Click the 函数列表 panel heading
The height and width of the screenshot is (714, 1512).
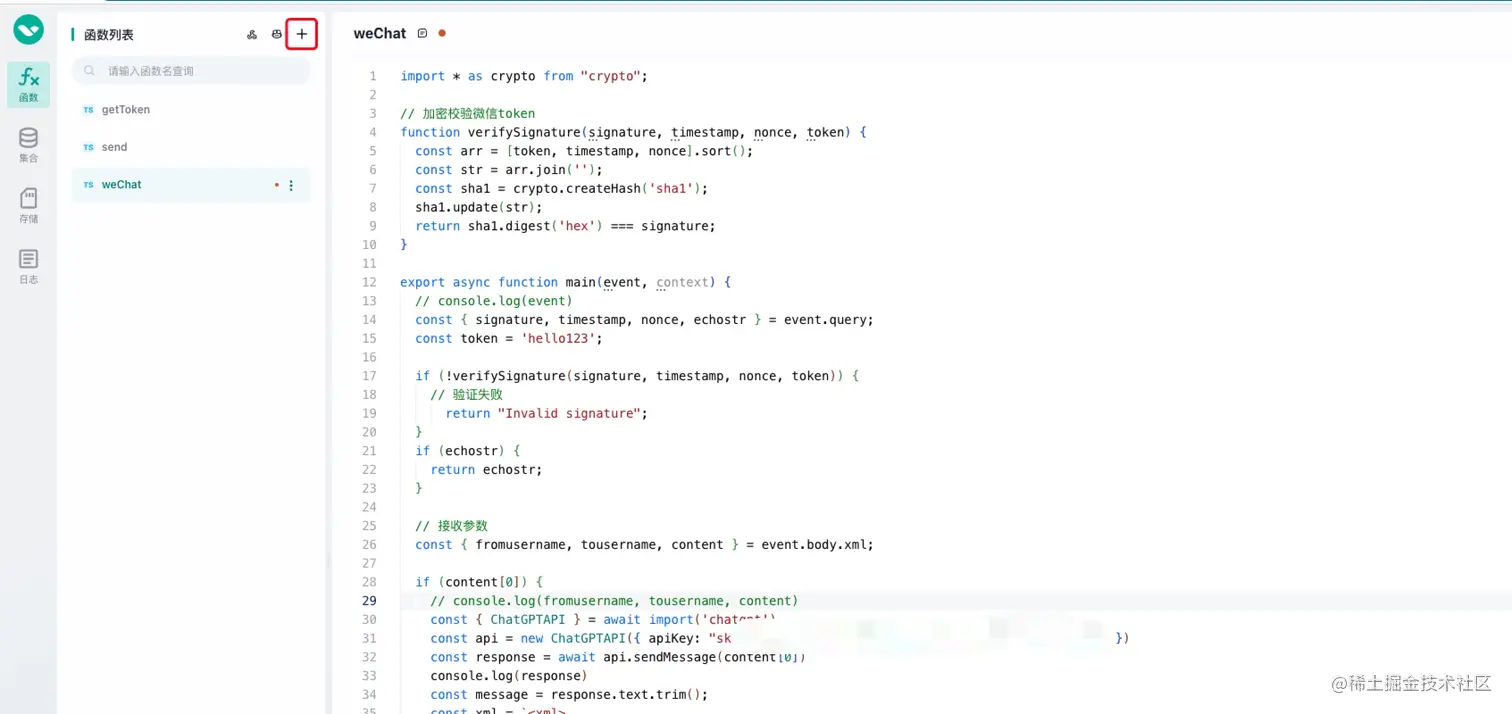[x=108, y=35]
